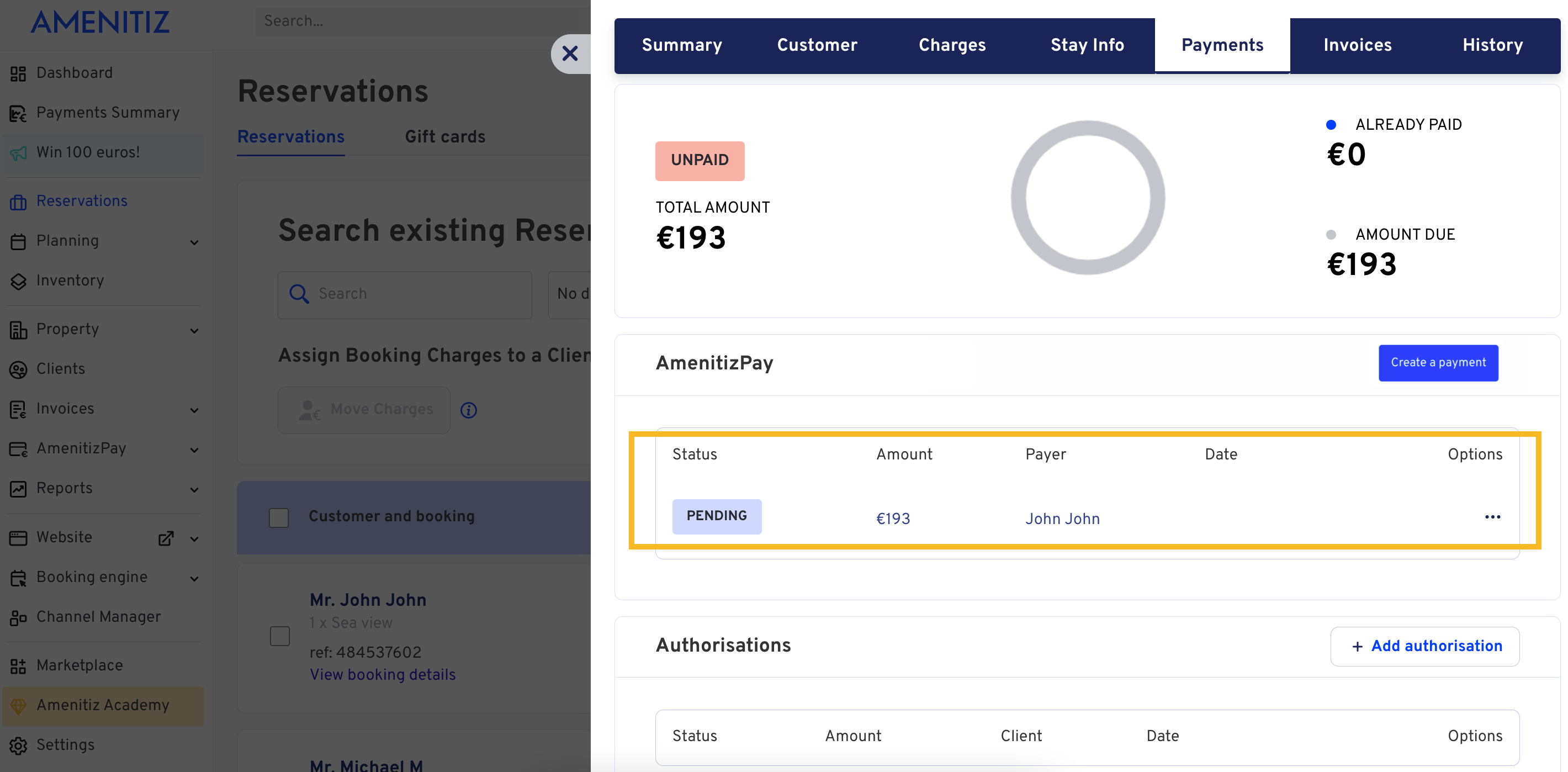Switch to the Customer tab

[x=817, y=46]
